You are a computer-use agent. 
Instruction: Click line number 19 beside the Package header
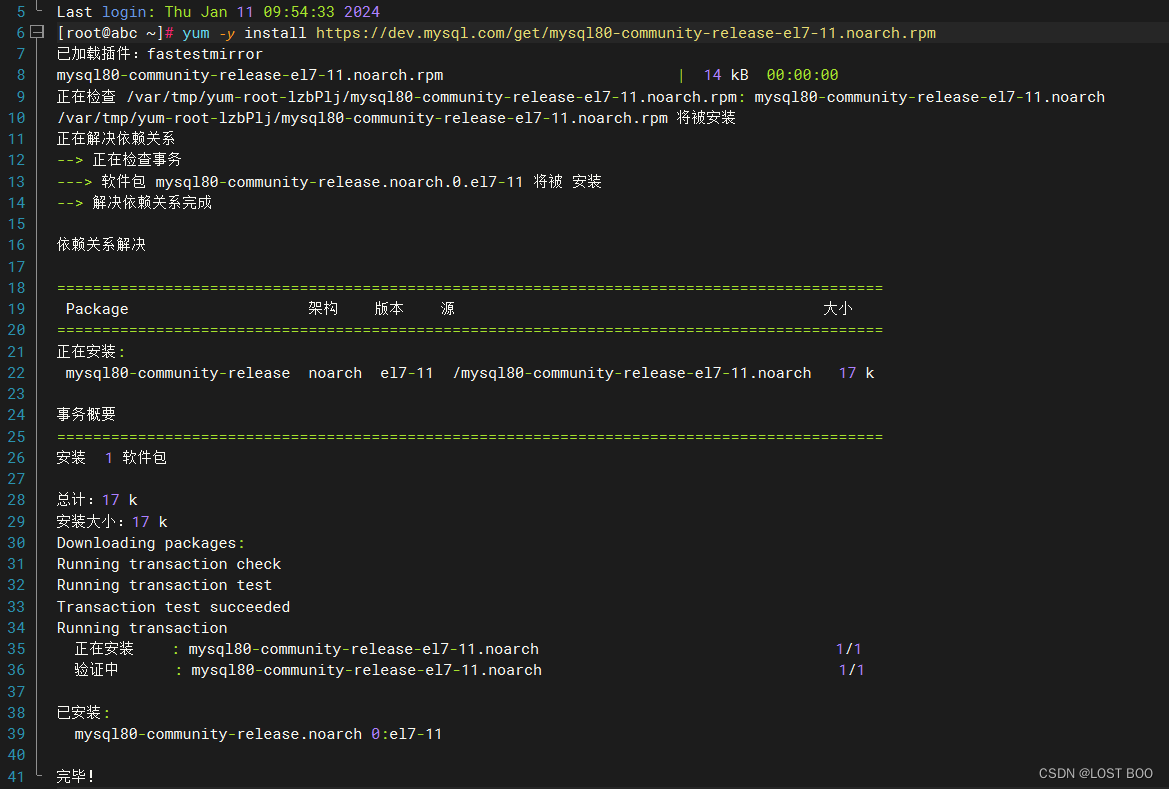(x=14, y=309)
